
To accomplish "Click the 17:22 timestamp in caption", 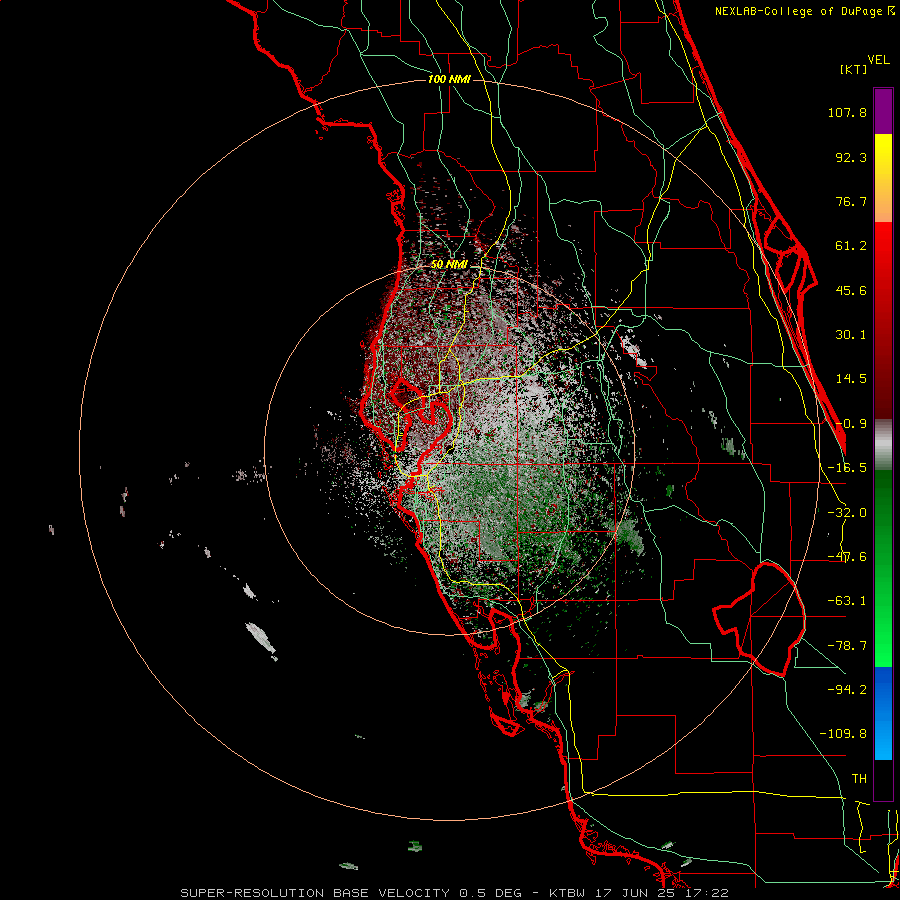I will click(709, 893).
